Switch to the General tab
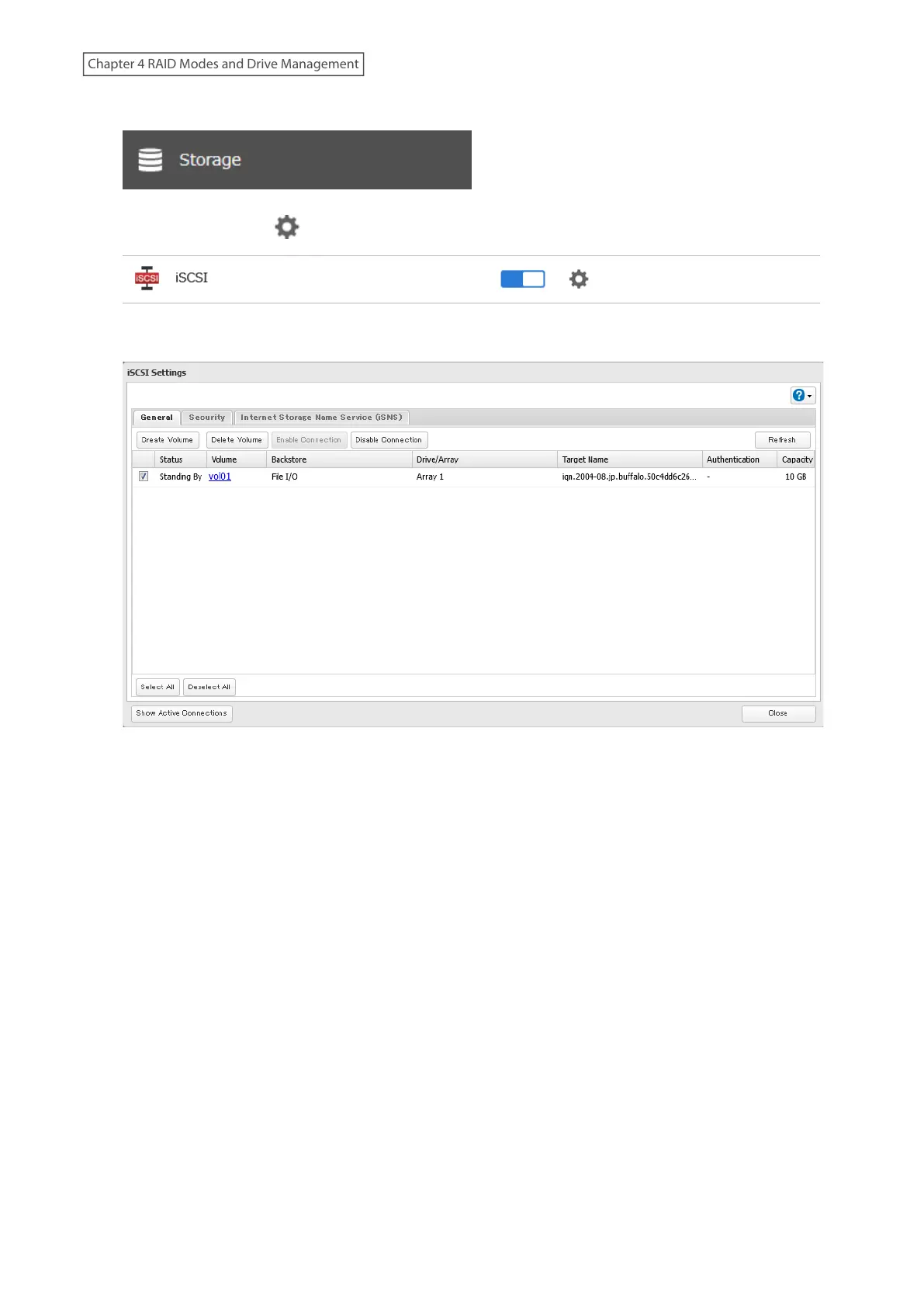Image resolution: width=924 pixels, height=1307 pixels. click(157, 418)
